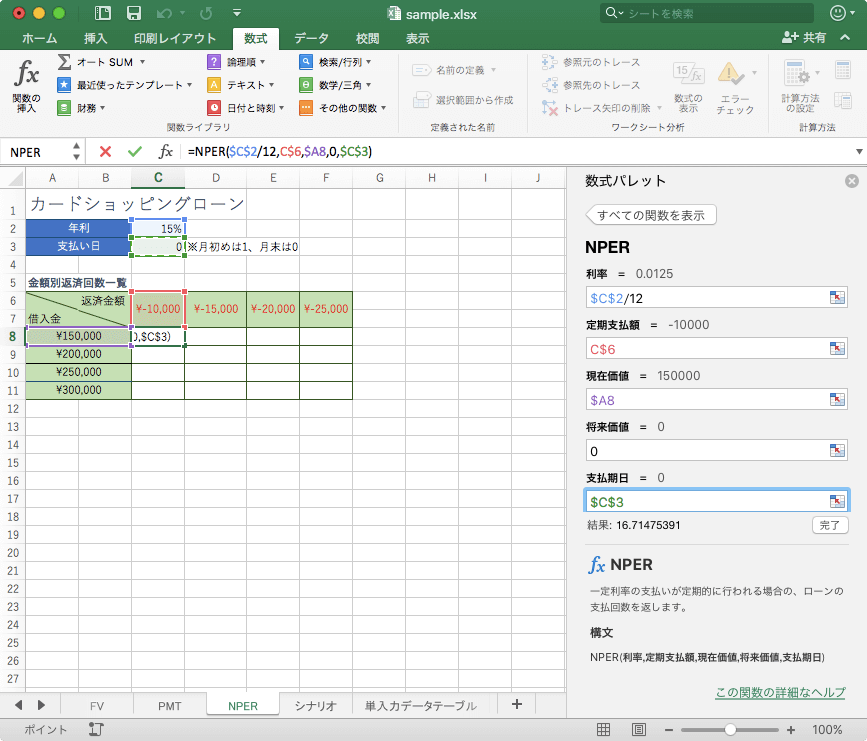The height and width of the screenshot is (741, 867).
Task: Click すべての関数を表示 button
Action: pyautogui.click(x=651, y=215)
